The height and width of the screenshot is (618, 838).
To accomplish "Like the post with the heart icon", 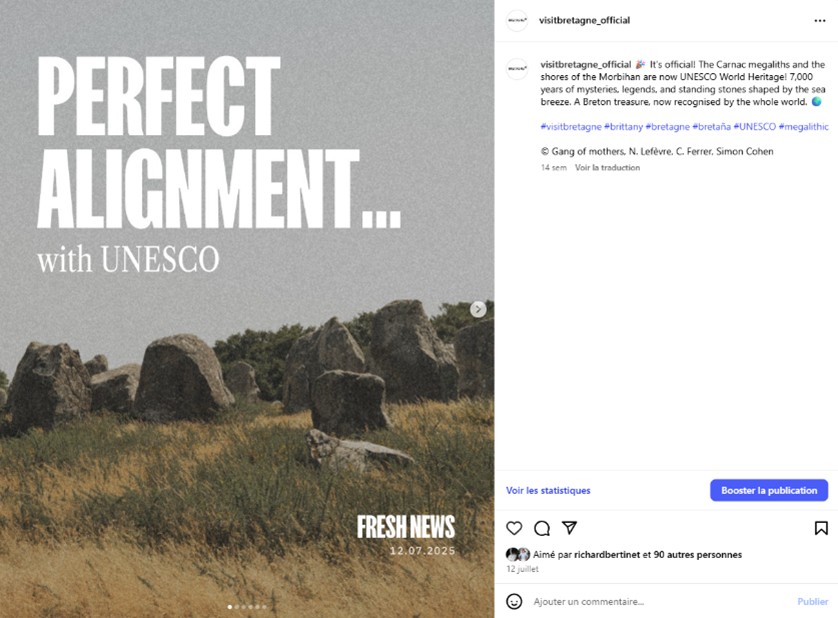I will pos(514,528).
